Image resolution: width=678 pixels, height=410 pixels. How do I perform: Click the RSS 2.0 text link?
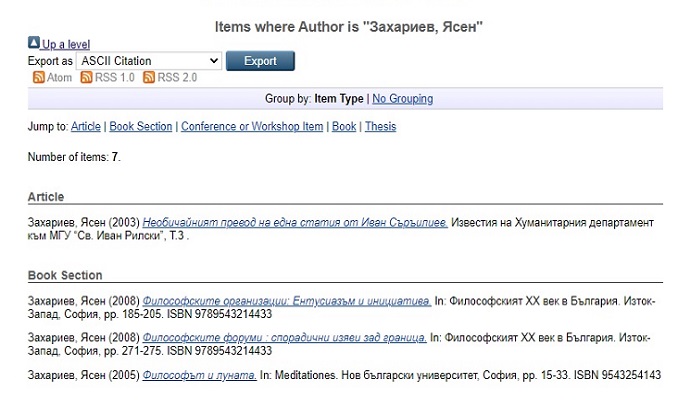177,78
